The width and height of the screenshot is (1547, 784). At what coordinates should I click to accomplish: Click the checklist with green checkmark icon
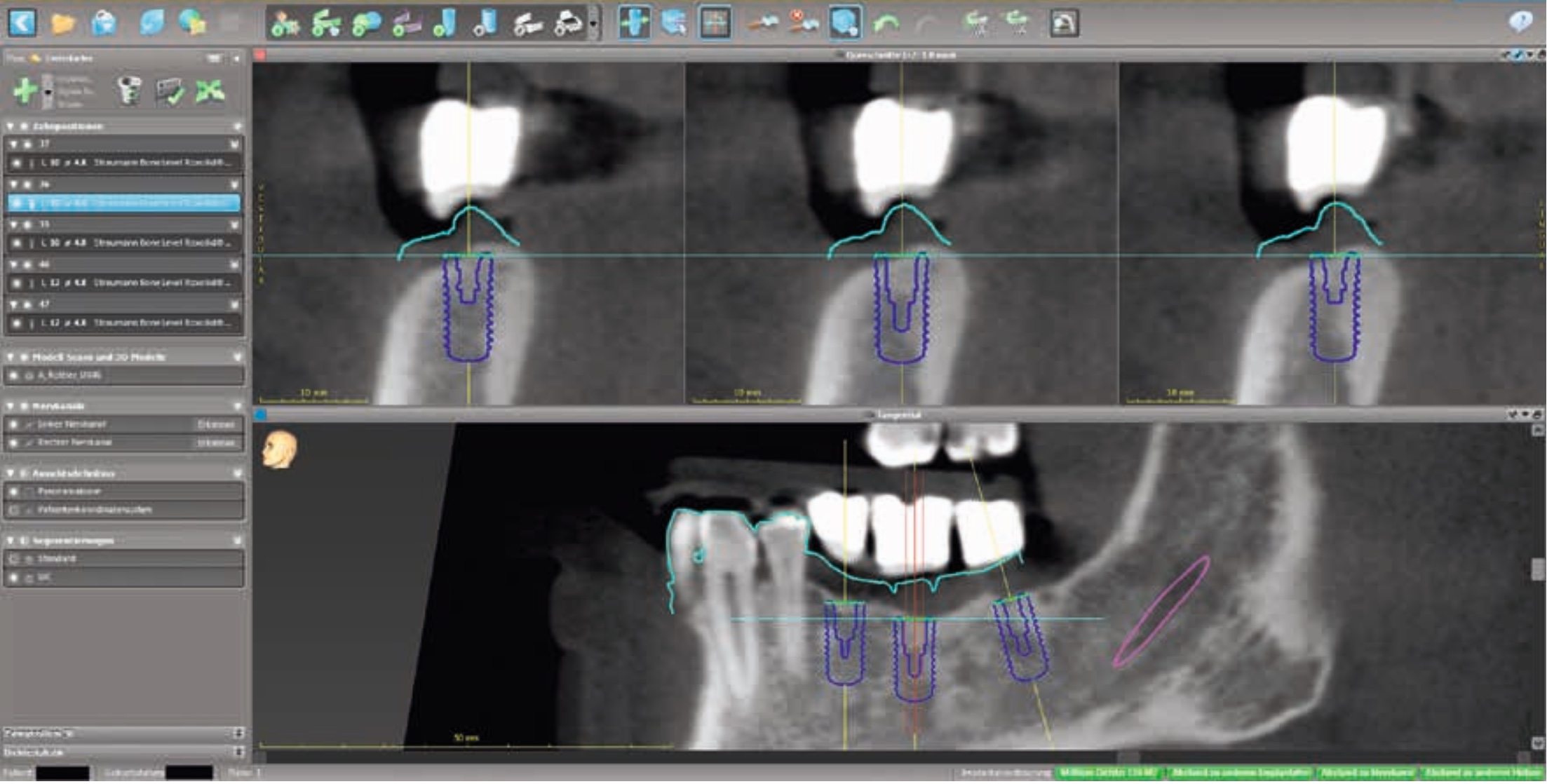tap(169, 92)
